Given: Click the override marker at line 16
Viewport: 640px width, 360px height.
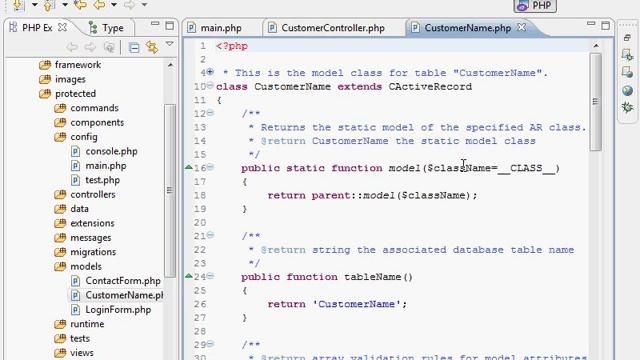Looking at the screenshot, I should click(189, 167).
